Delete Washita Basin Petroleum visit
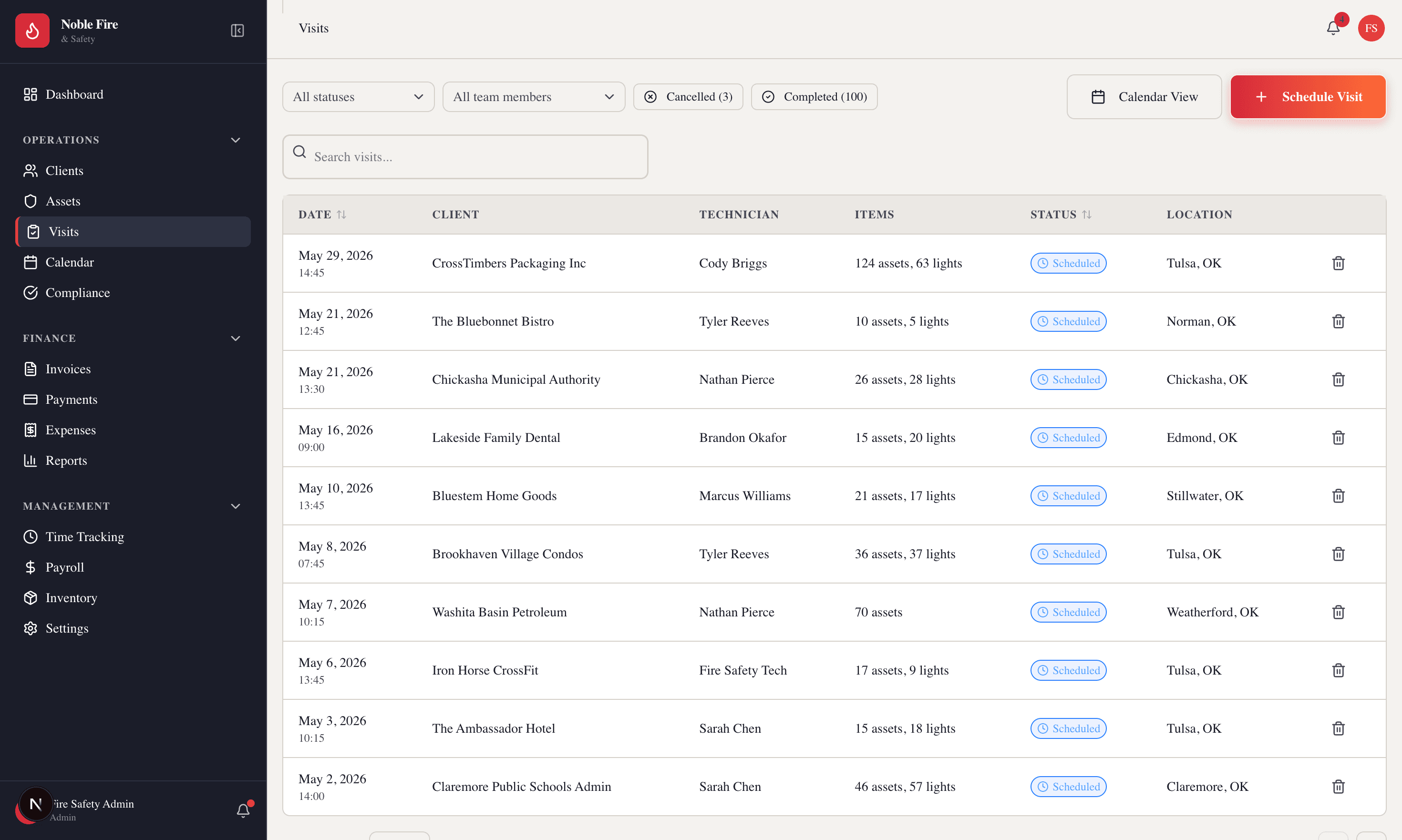Screen dimensions: 1402x840 pyautogui.click(x=1338, y=613)
